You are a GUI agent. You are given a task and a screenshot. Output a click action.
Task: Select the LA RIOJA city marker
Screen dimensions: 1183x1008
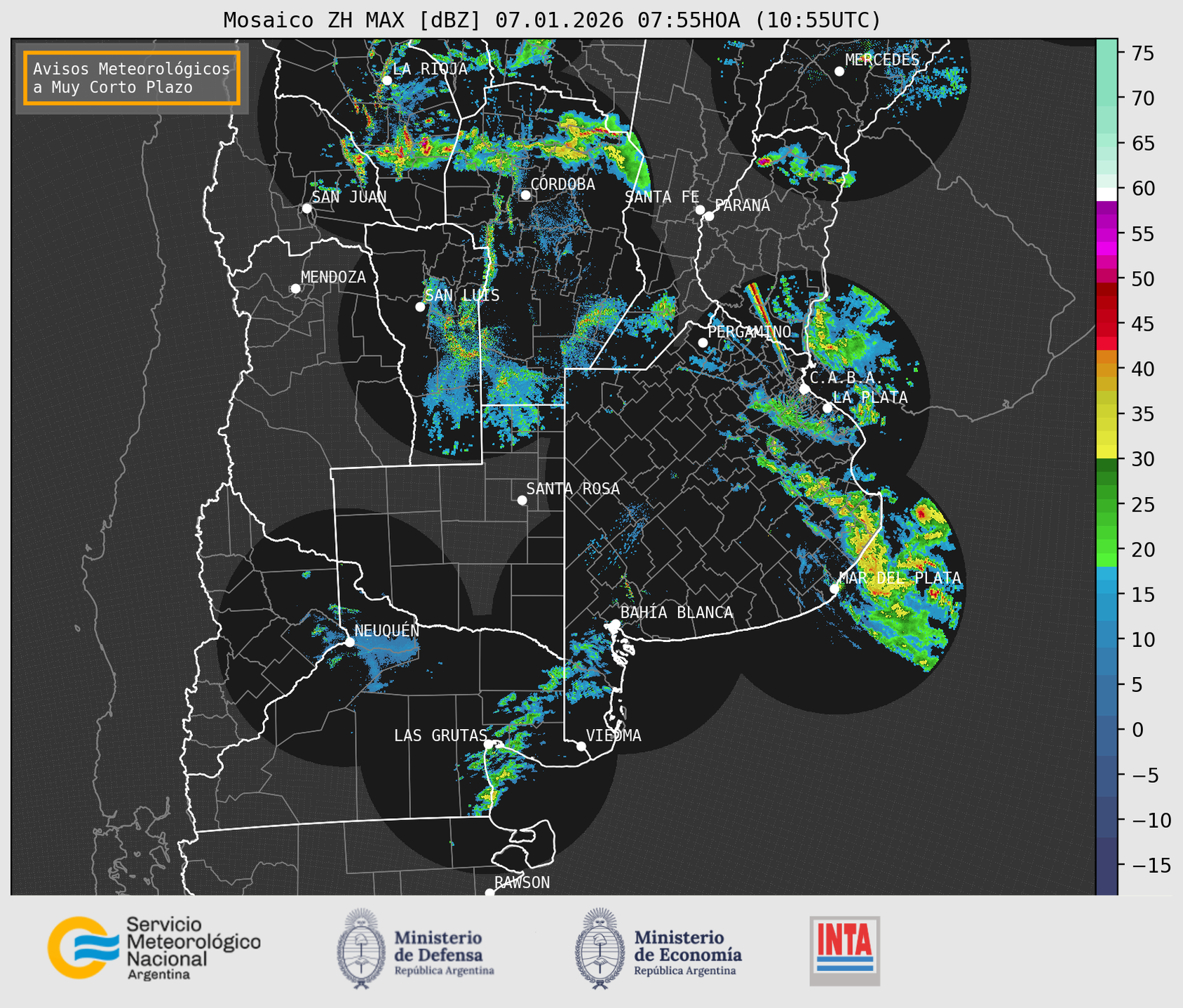click(387, 80)
